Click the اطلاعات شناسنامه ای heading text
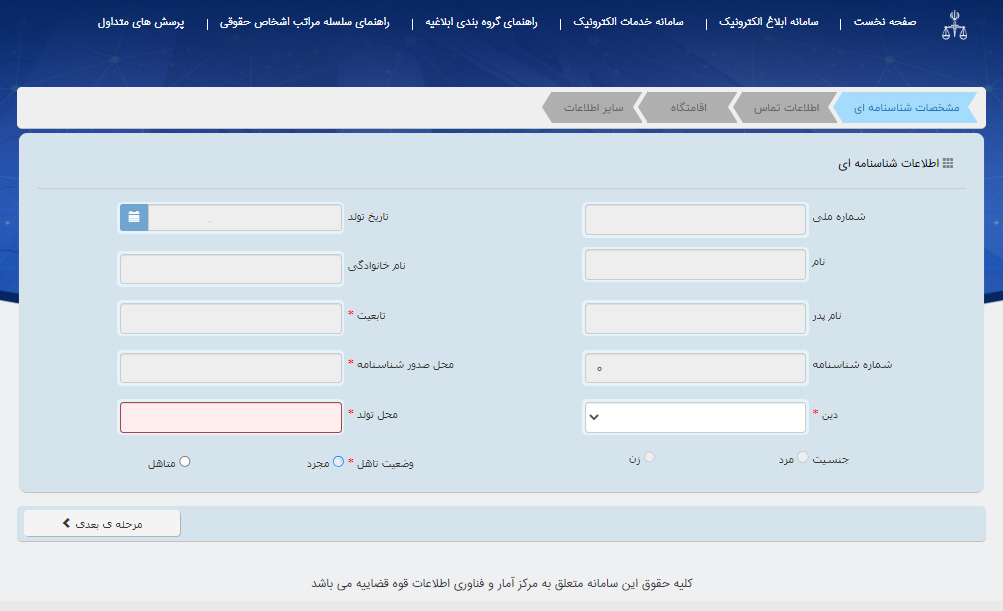The width and height of the screenshot is (1003, 611). click(888, 164)
